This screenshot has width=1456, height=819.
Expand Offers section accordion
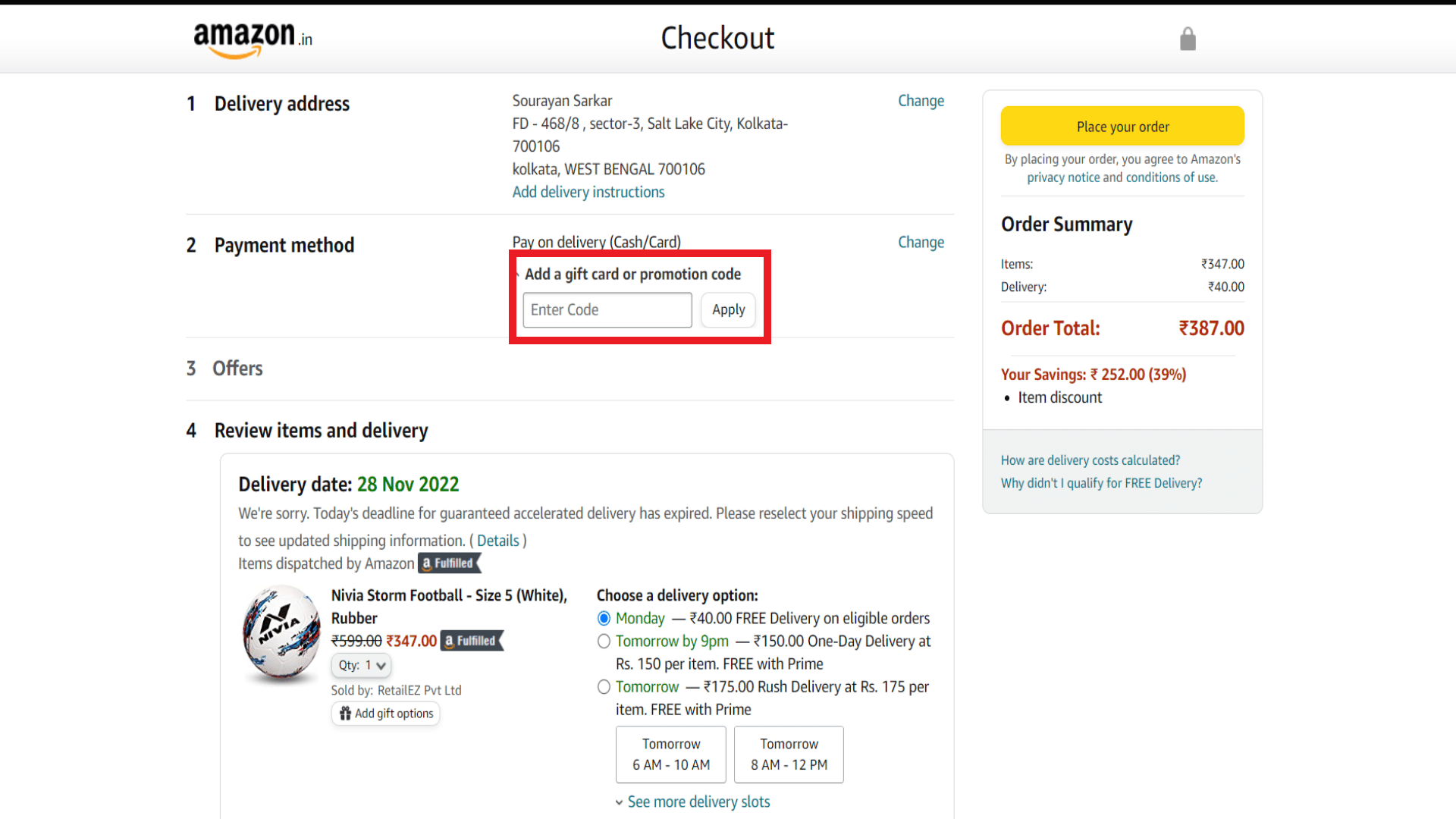tap(238, 368)
